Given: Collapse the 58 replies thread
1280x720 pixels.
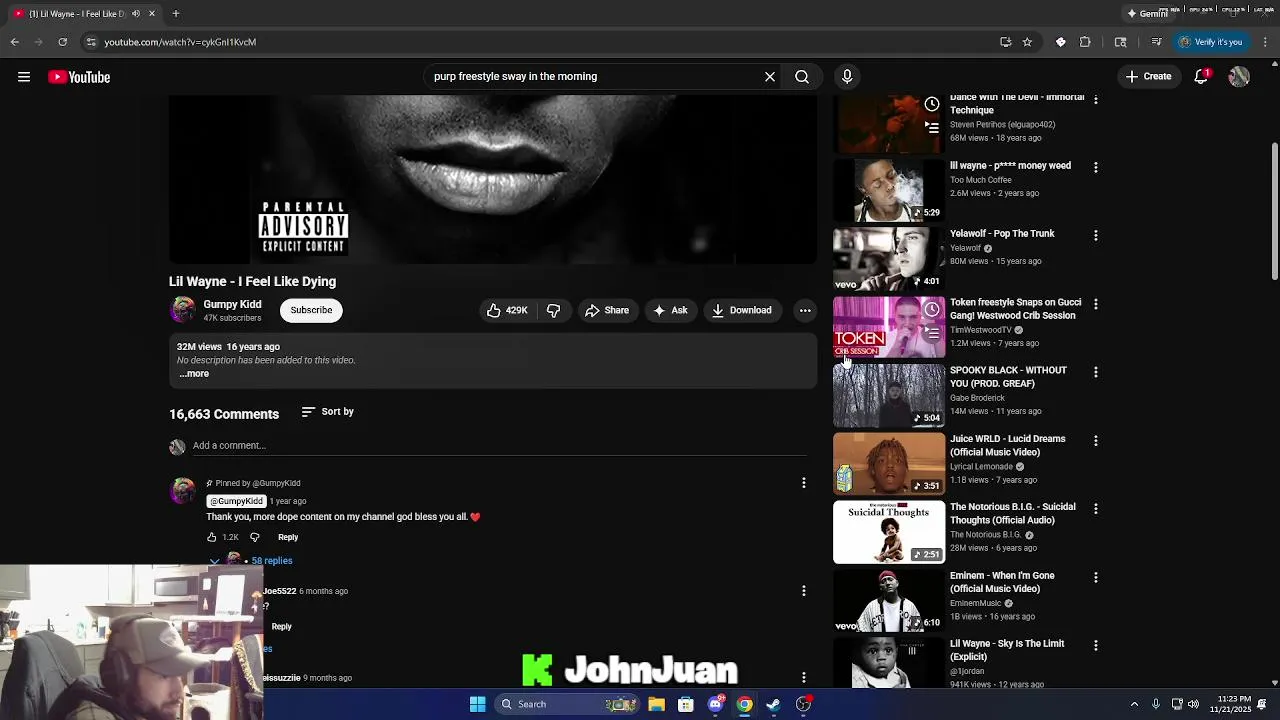Looking at the screenshot, I should click(251, 561).
